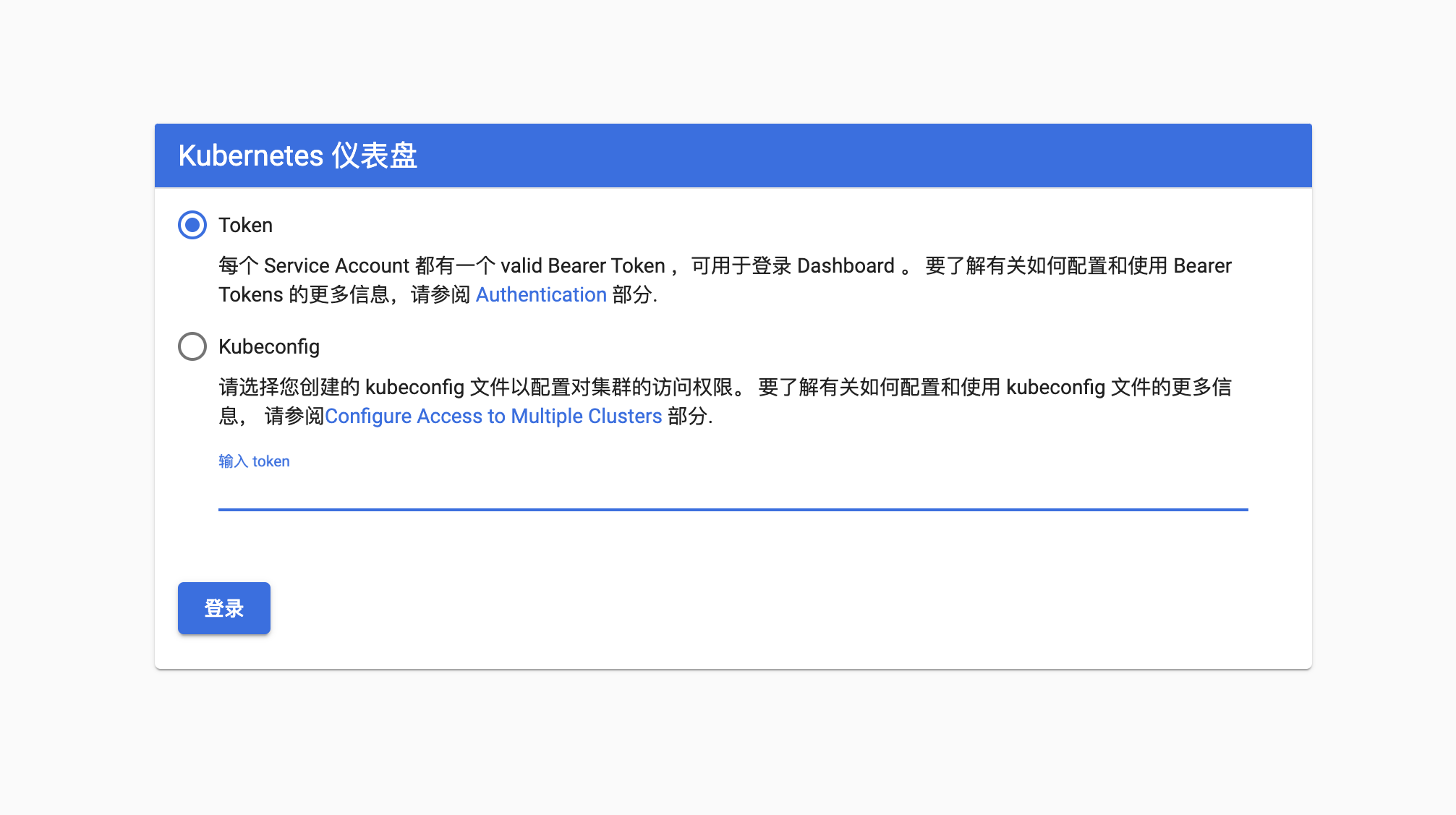The width and height of the screenshot is (1456, 815).
Task: Open Configure Access to Multiple Clusters link
Action: [x=493, y=416]
